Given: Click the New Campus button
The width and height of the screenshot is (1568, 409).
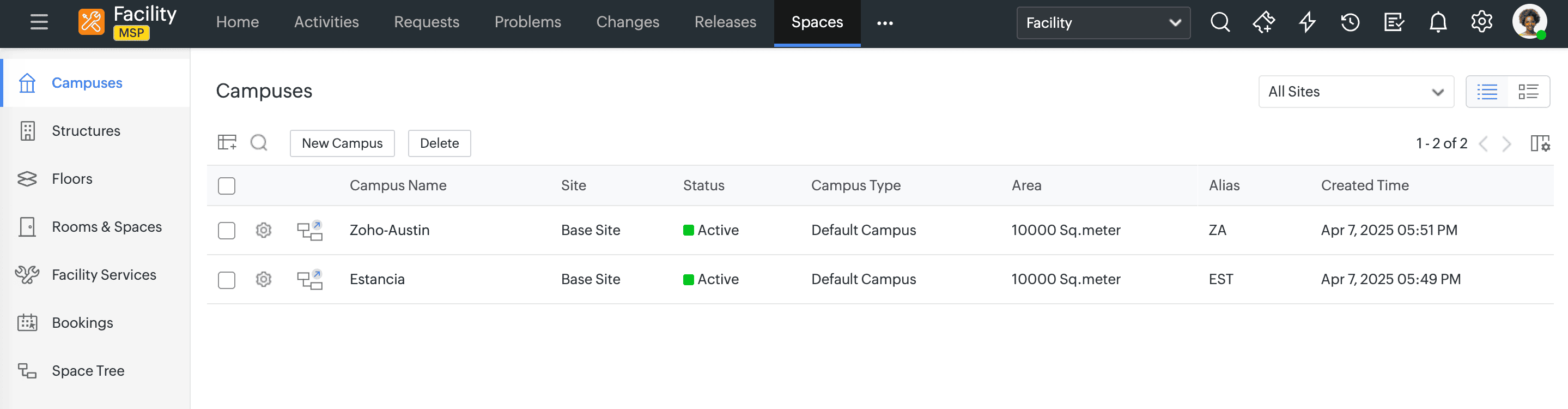Looking at the screenshot, I should 342,143.
